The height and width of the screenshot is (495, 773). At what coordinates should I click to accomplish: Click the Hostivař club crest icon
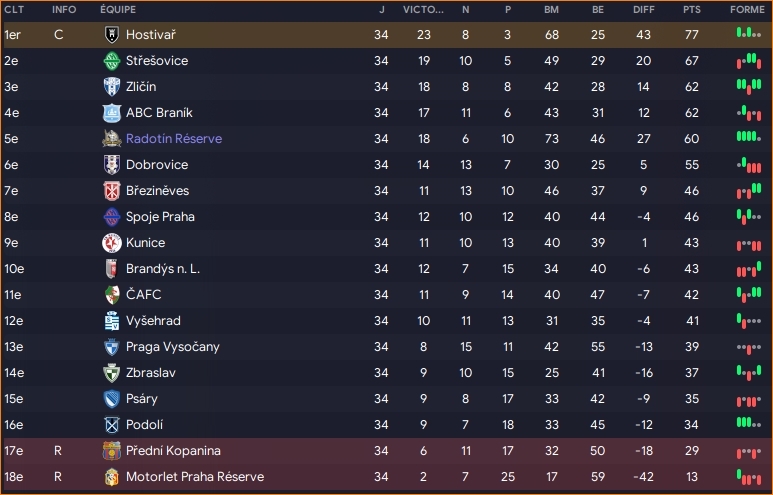coord(111,35)
